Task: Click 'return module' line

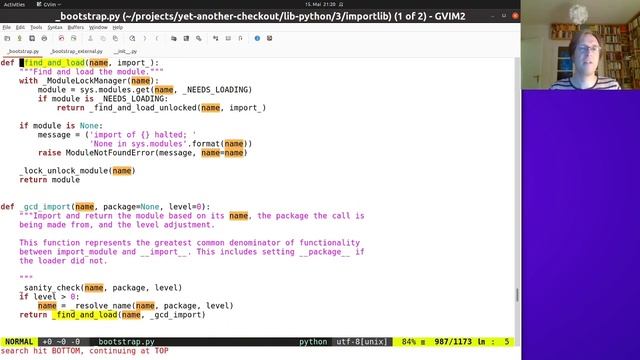Action: pos(50,180)
